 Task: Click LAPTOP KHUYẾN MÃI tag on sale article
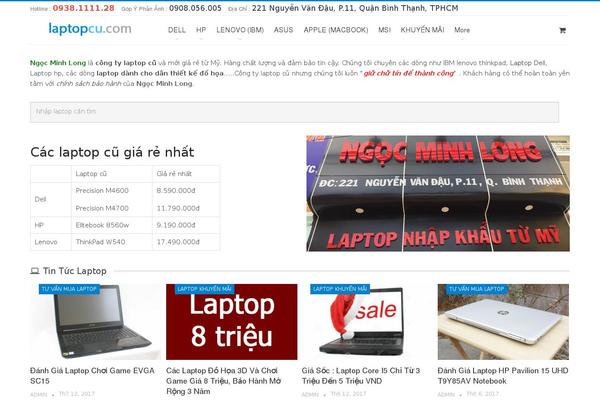(340, 289)
